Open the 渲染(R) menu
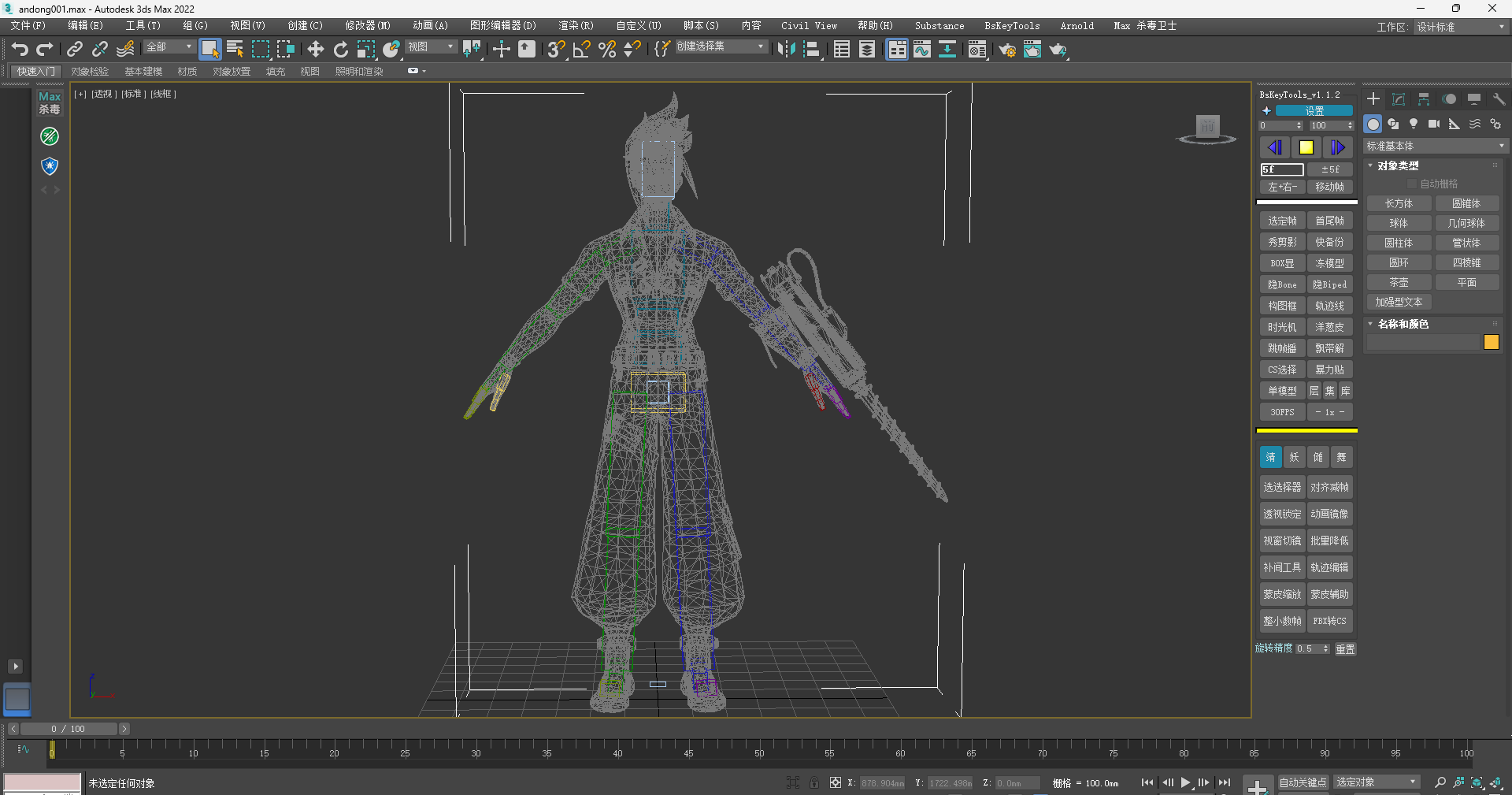 (x=576, y=25)
